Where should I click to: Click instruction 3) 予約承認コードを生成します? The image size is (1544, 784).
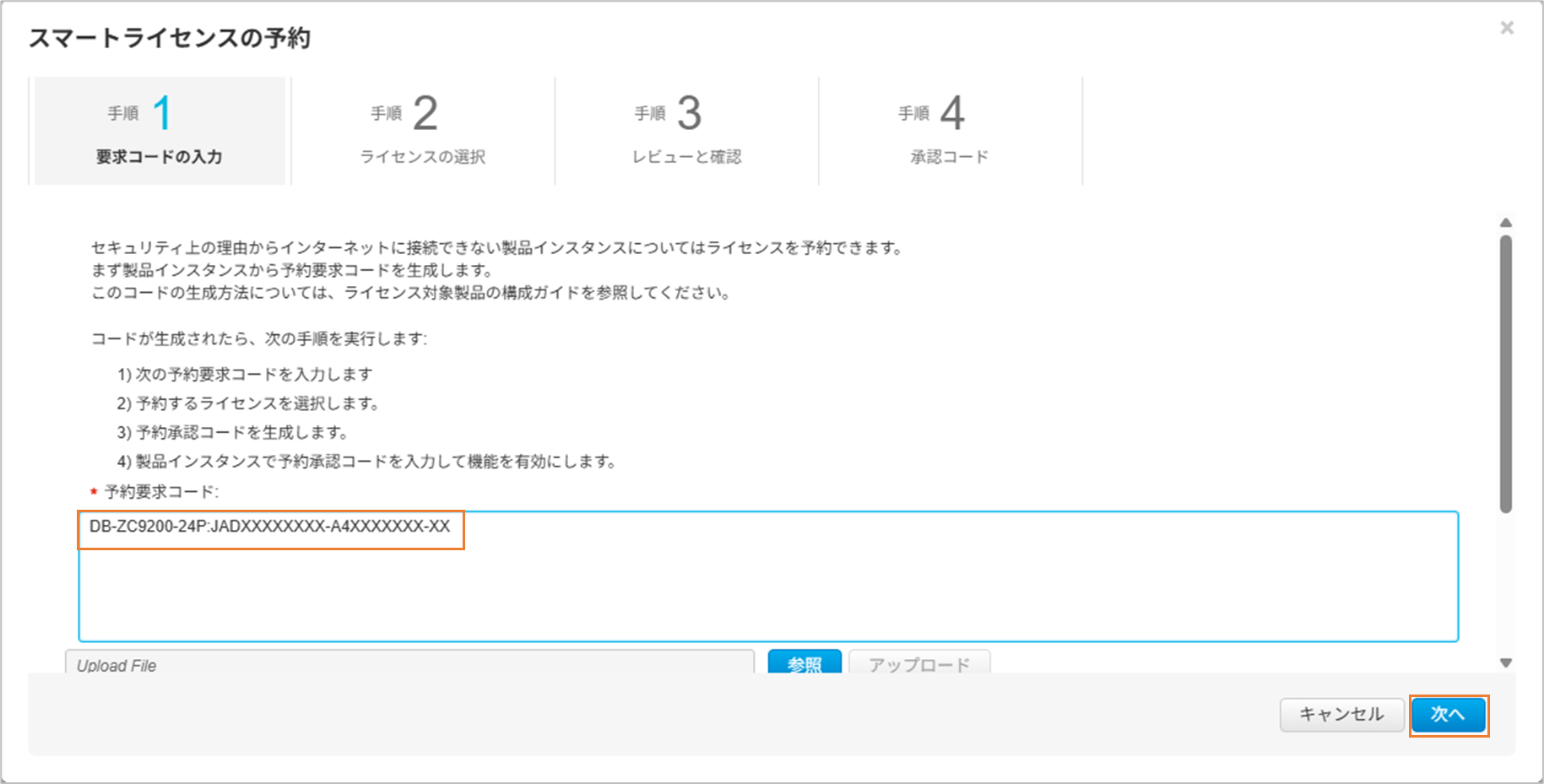point(233,432)
